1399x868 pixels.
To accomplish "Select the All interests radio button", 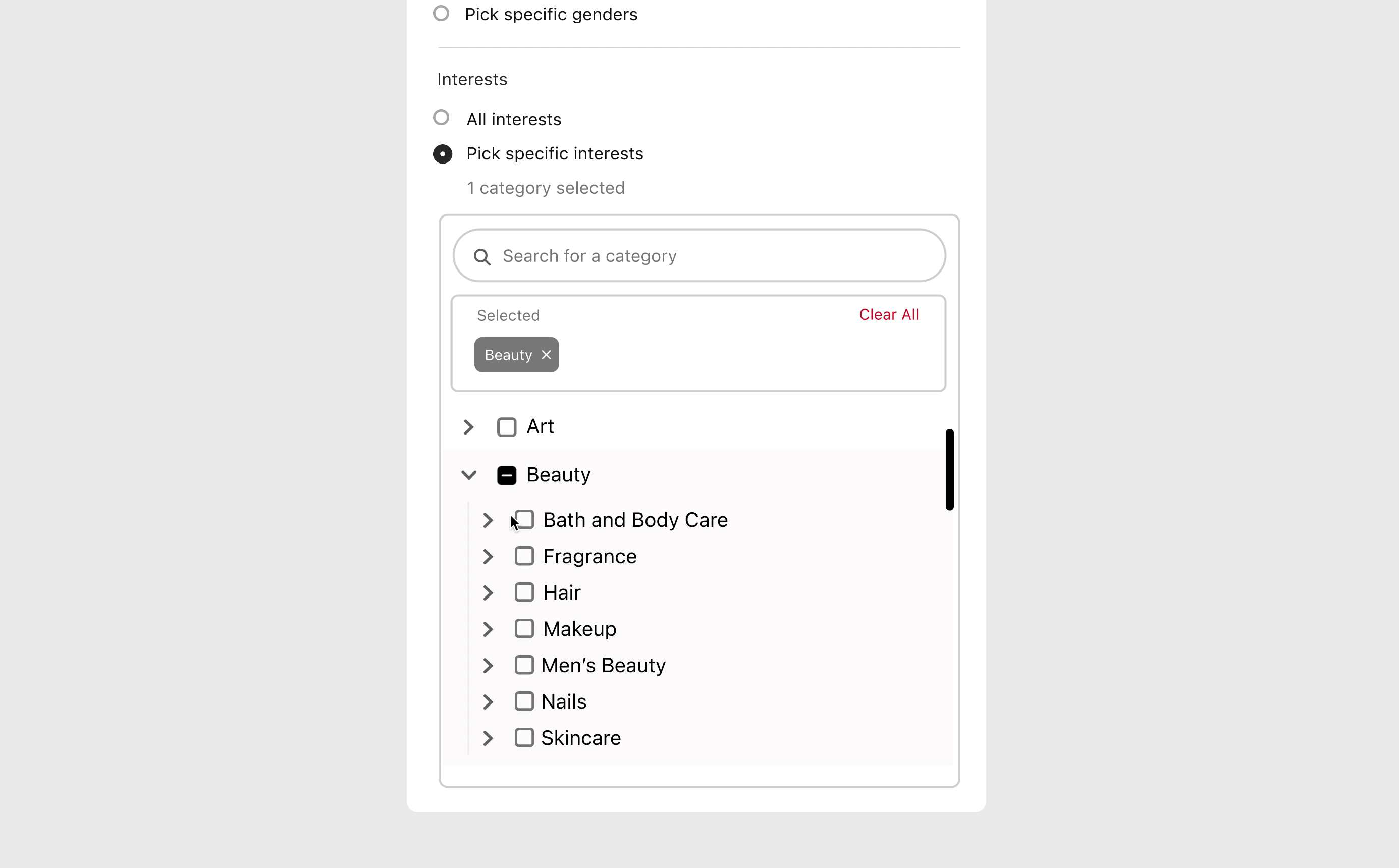I will coord(442,118).
